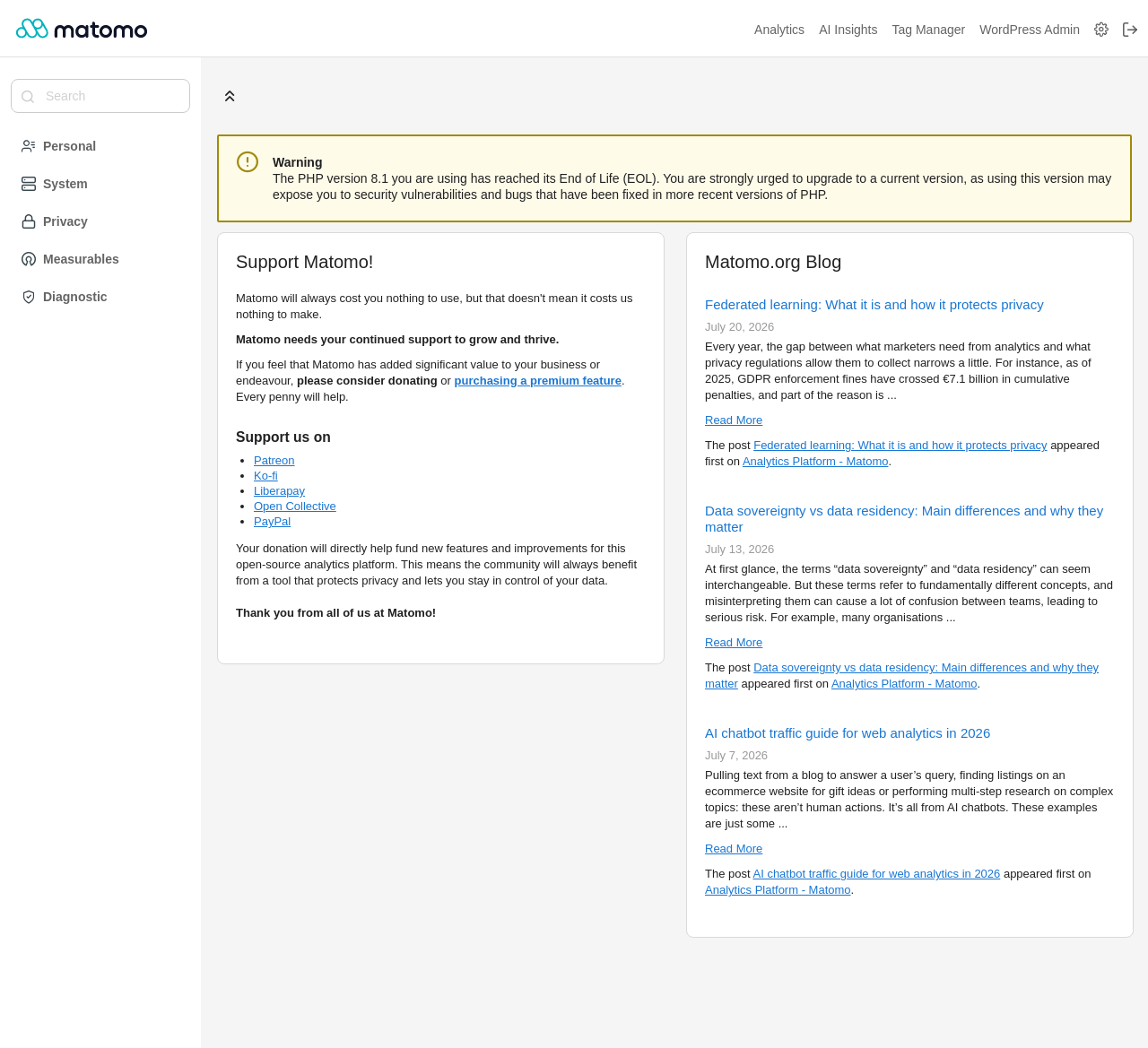Click the Diagnostic shield icon

pos(29,297)
